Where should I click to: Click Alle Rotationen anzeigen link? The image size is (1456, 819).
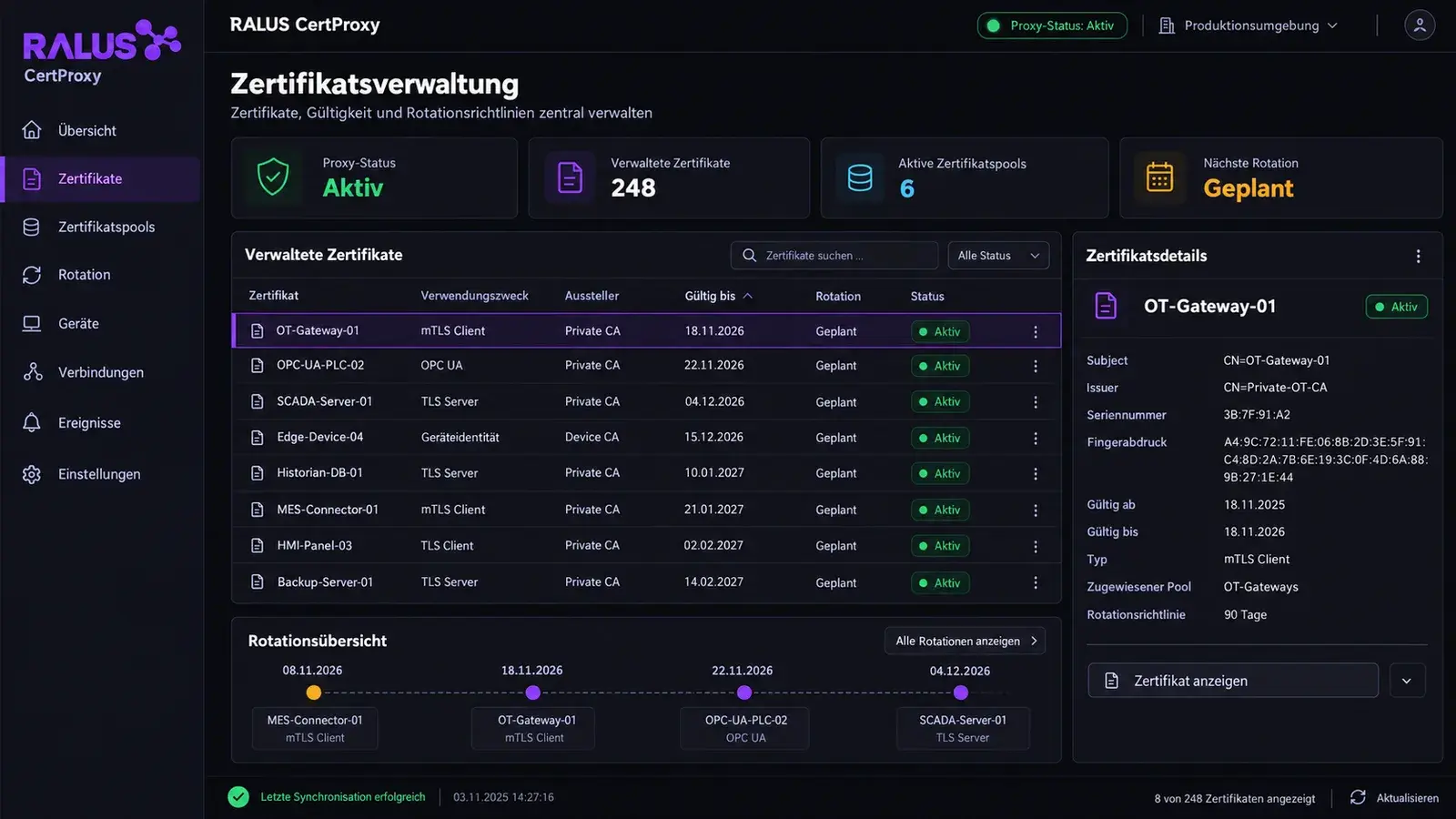tap(965, 641)
